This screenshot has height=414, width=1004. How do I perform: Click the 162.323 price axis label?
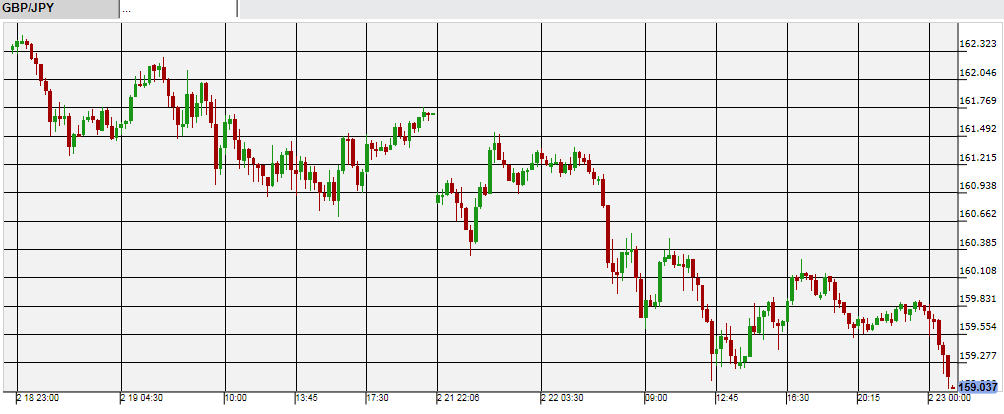979,45
